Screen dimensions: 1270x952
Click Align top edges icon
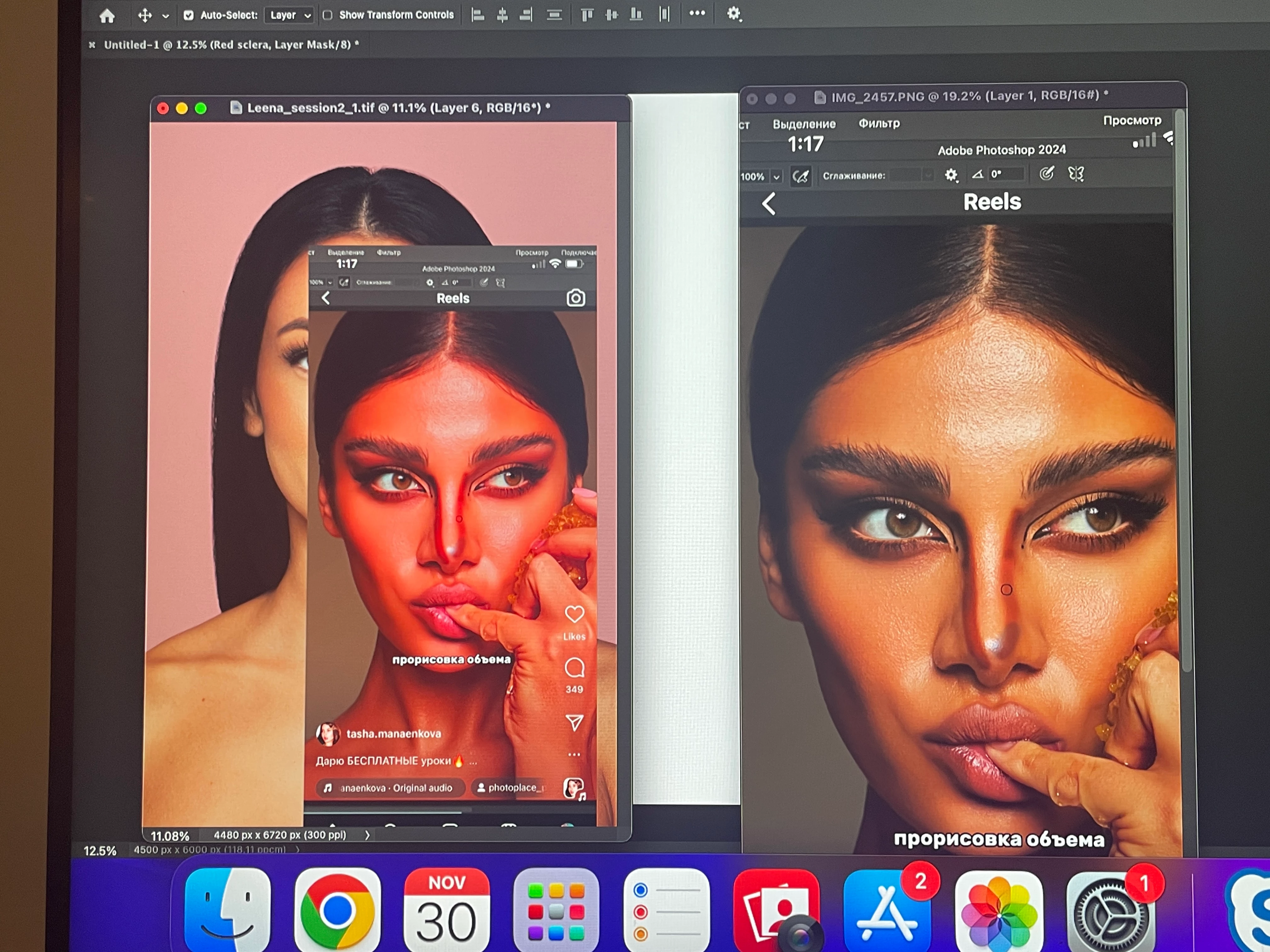click(587, 15)
